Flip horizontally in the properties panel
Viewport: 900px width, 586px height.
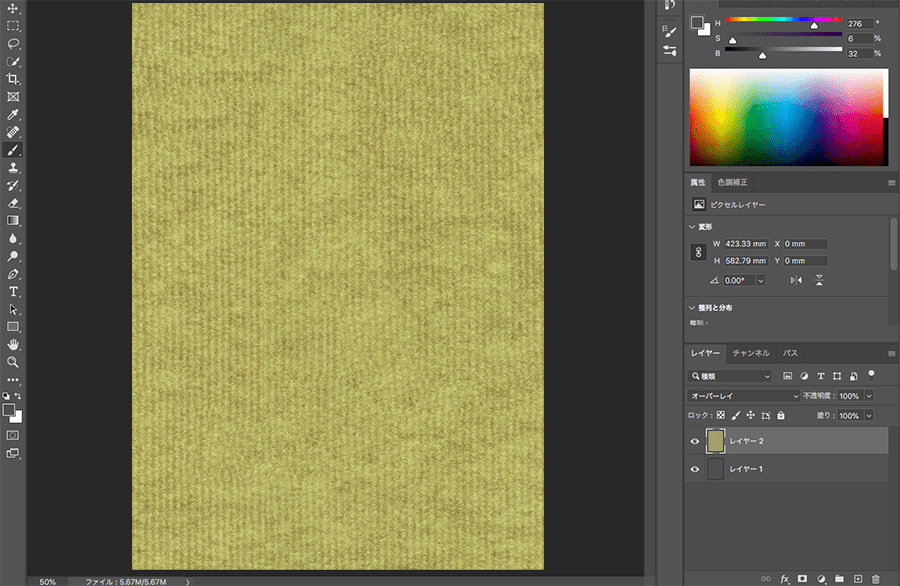point(796,281)
